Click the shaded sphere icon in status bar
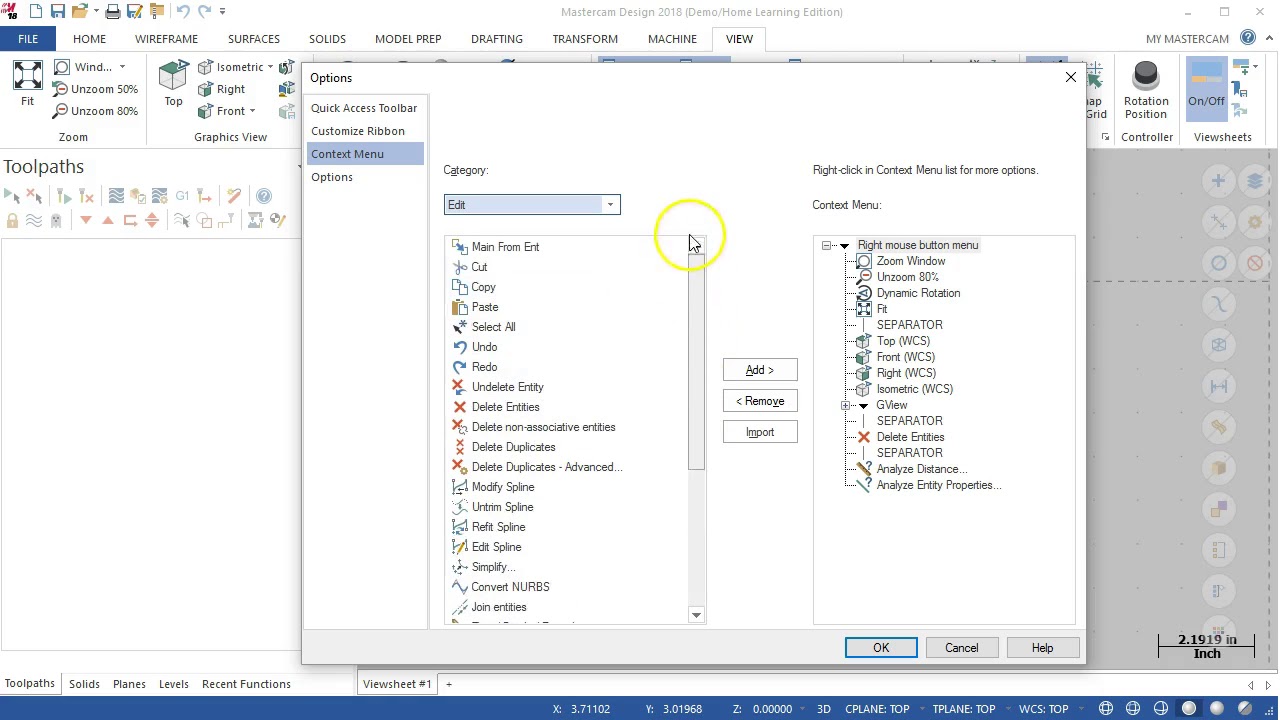This screenshot has width=1280, height=720. 1189,709
